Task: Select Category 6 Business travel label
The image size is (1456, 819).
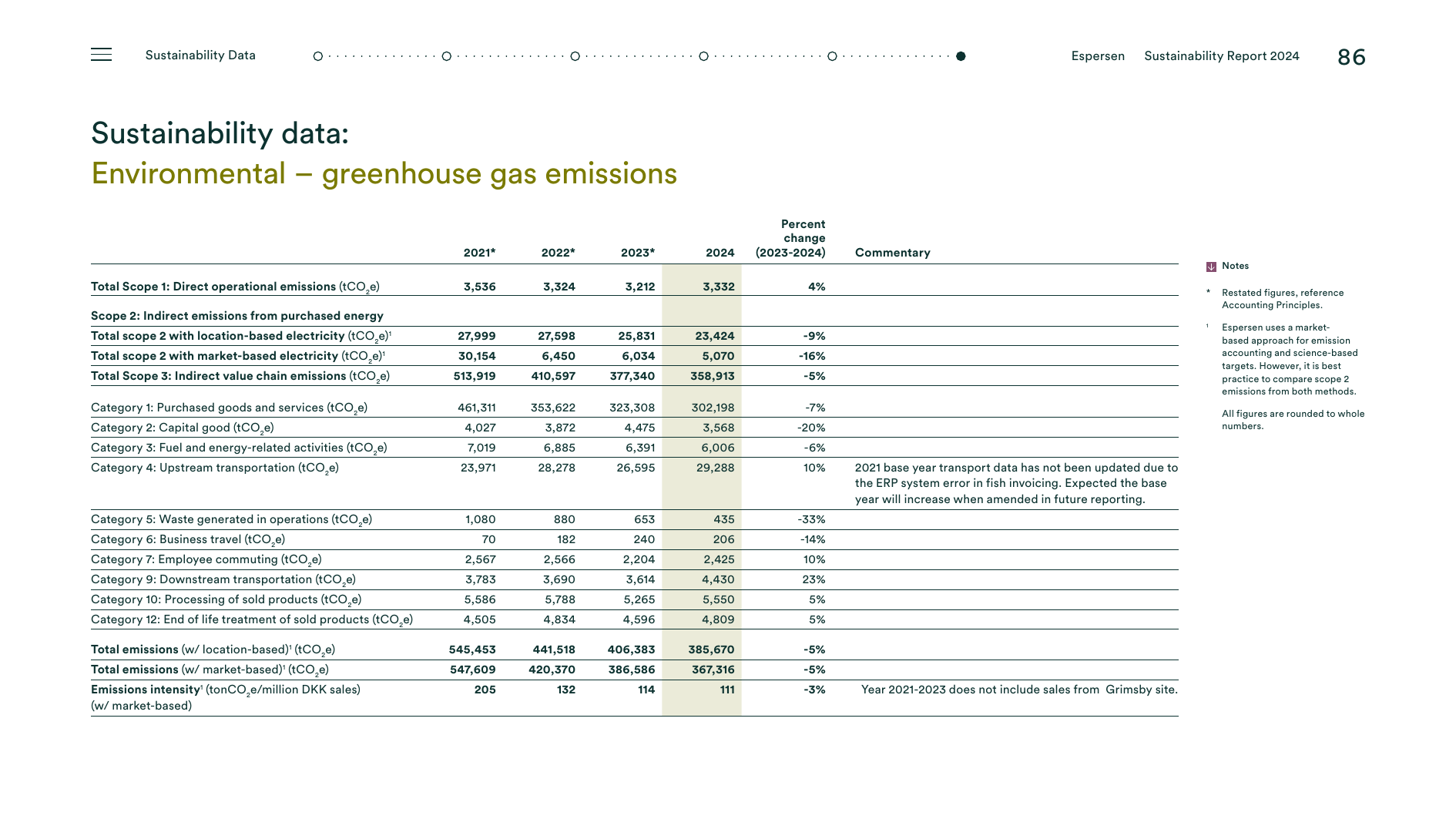Action: [x=188, y=539]
